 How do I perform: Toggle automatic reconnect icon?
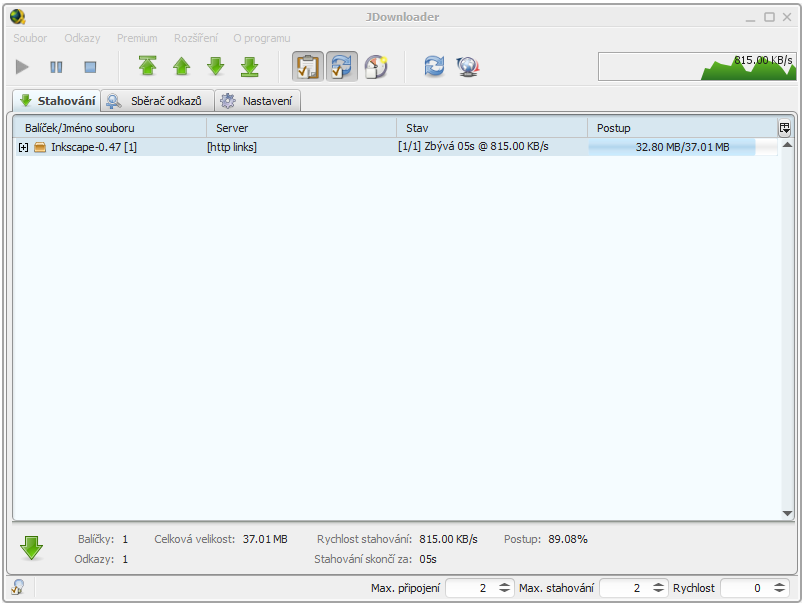tap(342, 66)
